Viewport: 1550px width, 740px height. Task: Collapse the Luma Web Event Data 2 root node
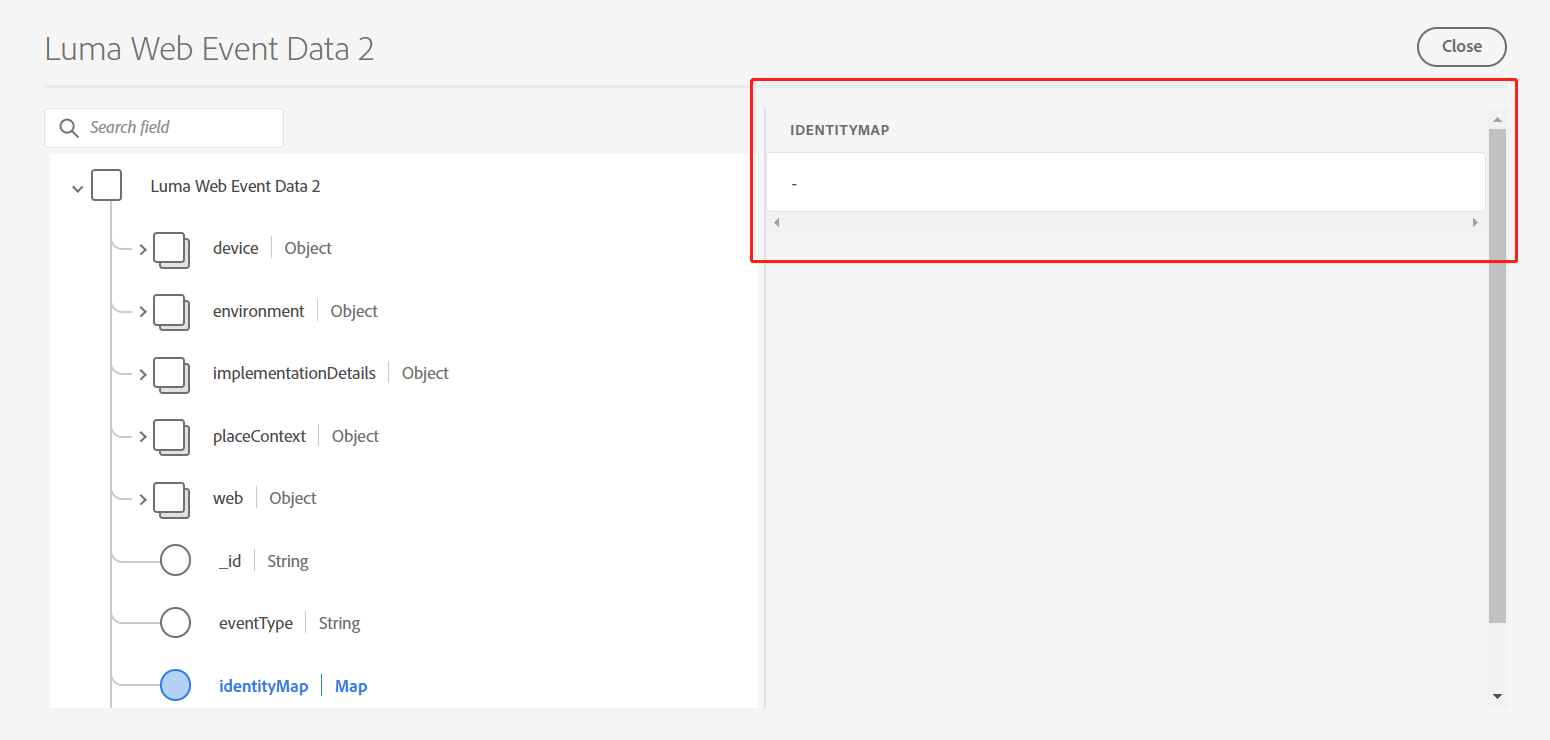[x=77, y=186]
